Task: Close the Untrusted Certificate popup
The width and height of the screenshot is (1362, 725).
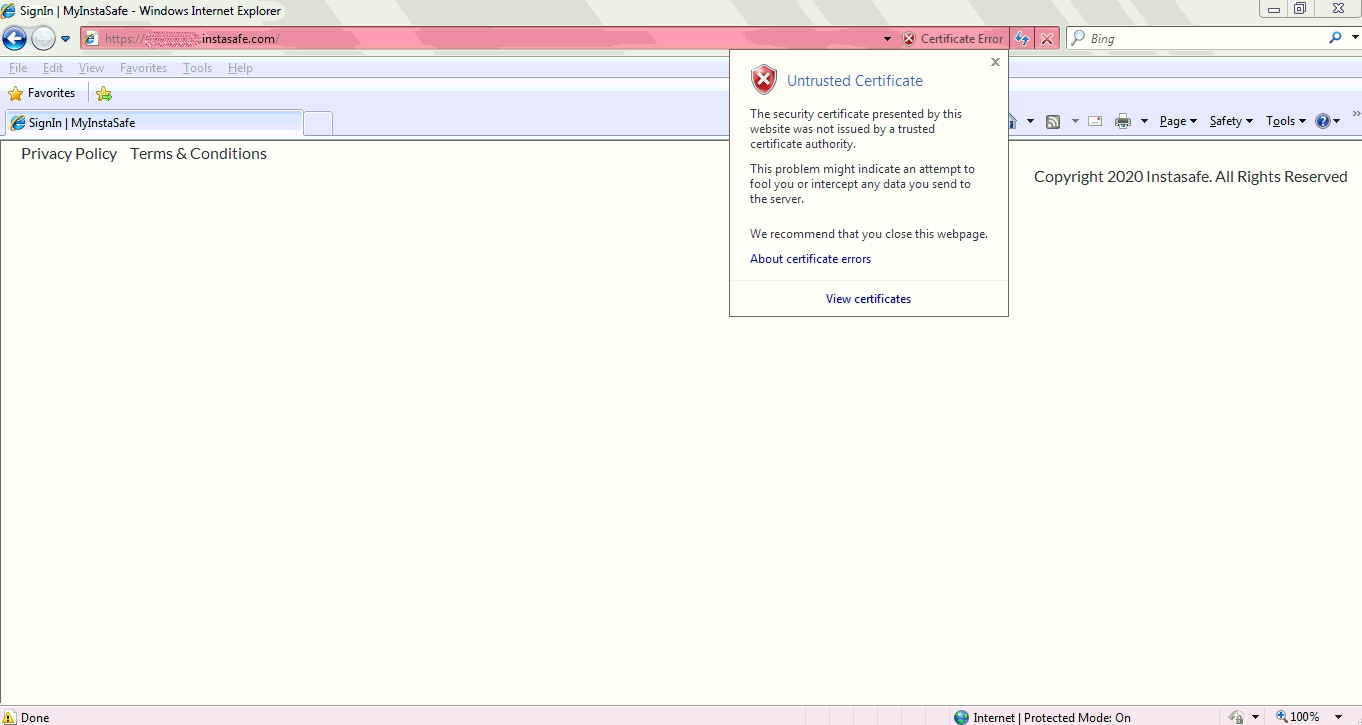Action: point(995,62)
